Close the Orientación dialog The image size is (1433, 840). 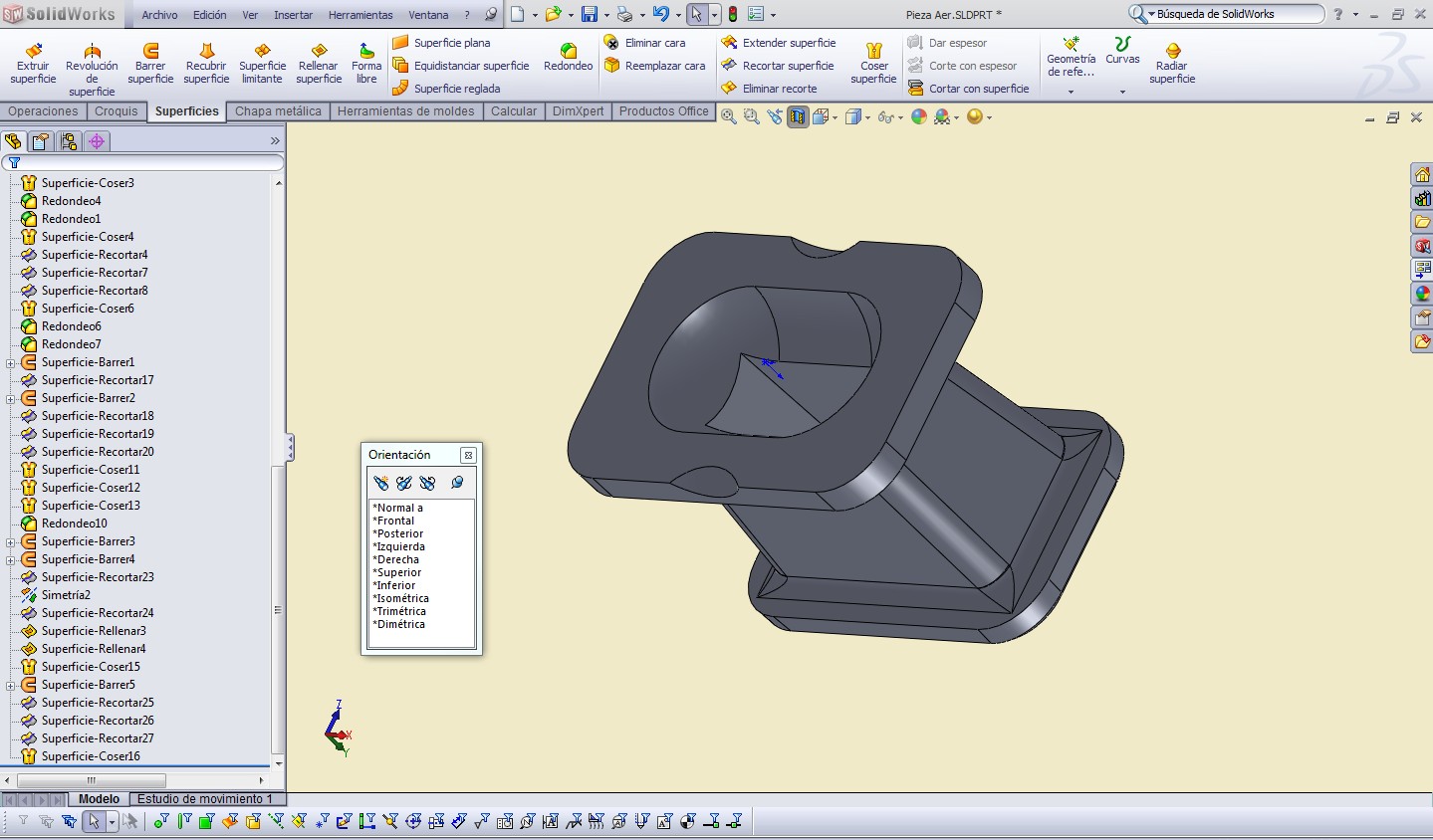[468, 455]
